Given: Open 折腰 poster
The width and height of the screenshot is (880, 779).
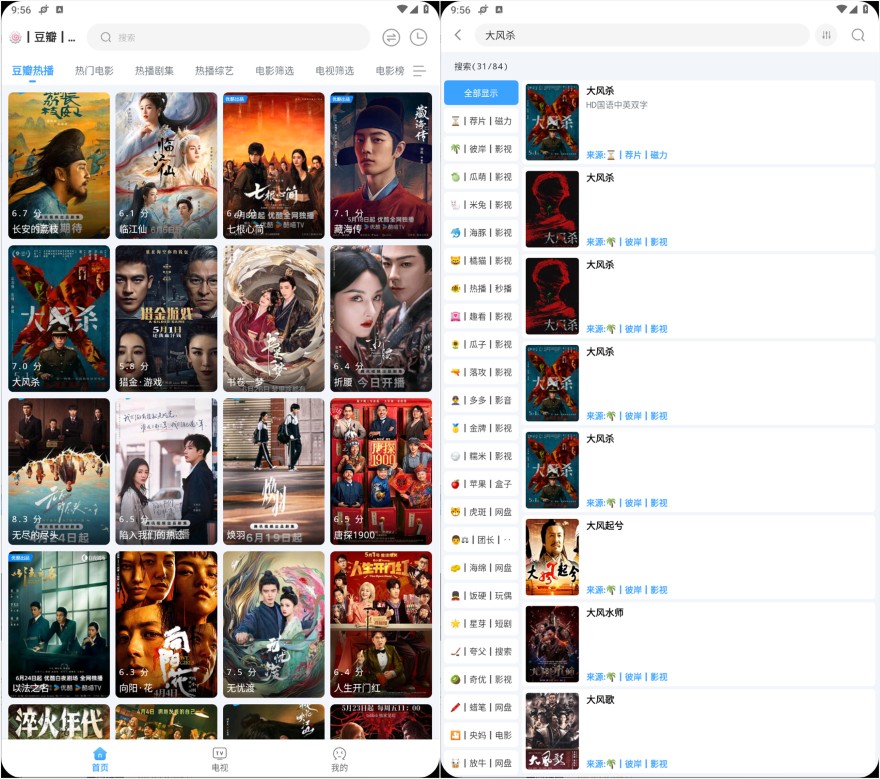Looking at the screenshot, I should coord(381,318).
